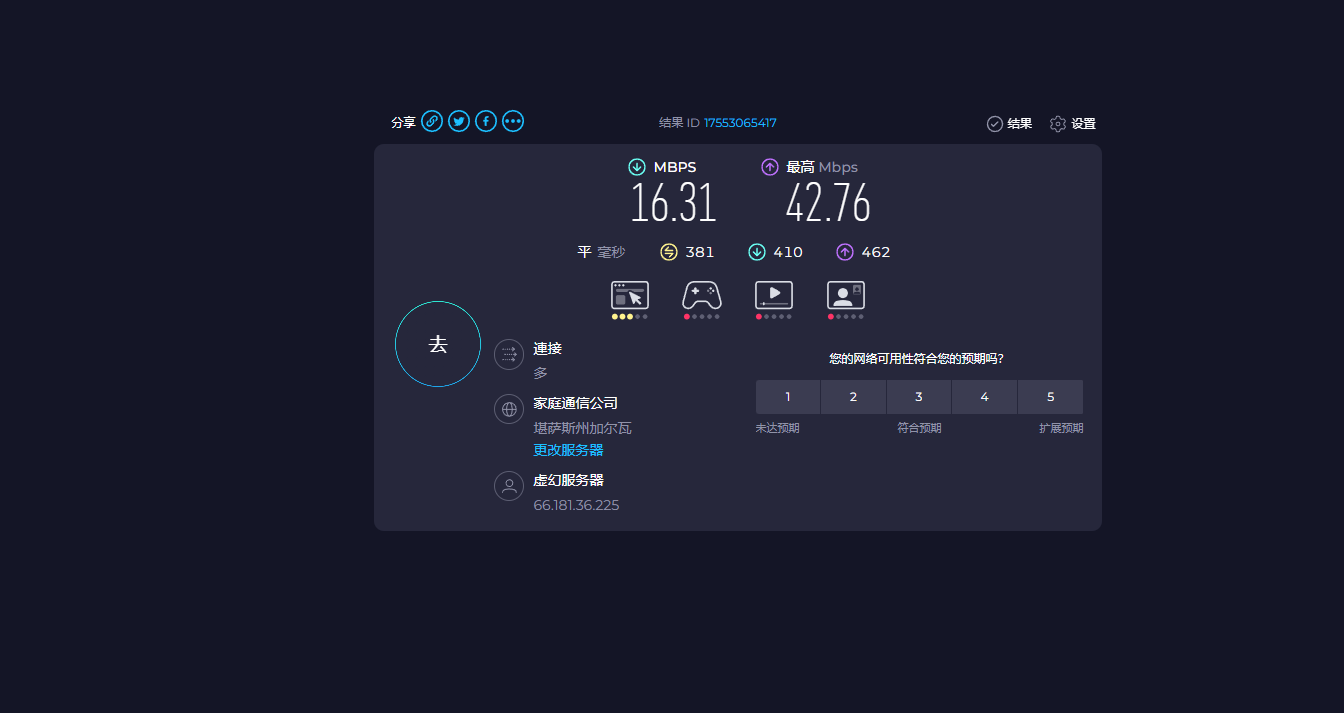This screenshot has height=713, width=1344.
Task: Click the 未达预期 label
Action: click(777, 428)
